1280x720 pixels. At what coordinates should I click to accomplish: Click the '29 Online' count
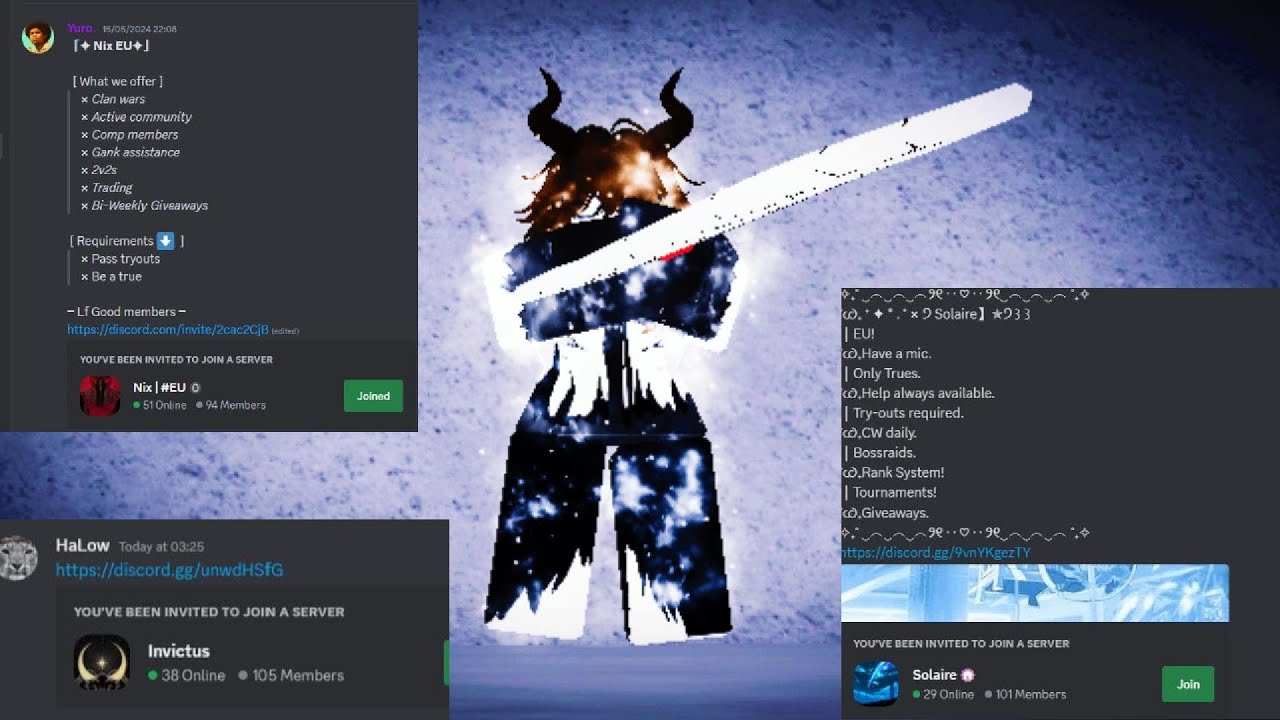coord(942,694)
